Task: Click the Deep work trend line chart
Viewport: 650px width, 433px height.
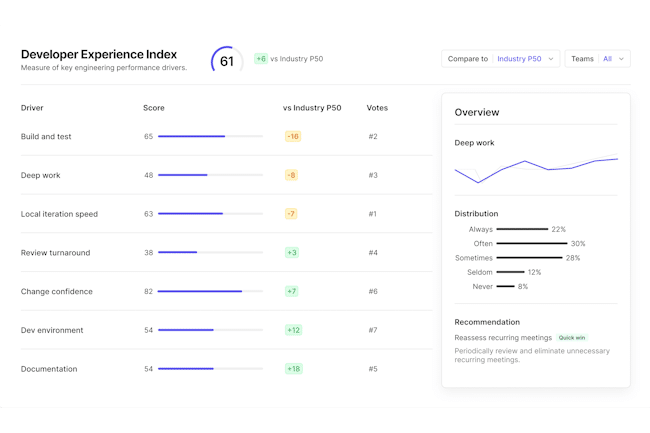Action: point(536,169)
